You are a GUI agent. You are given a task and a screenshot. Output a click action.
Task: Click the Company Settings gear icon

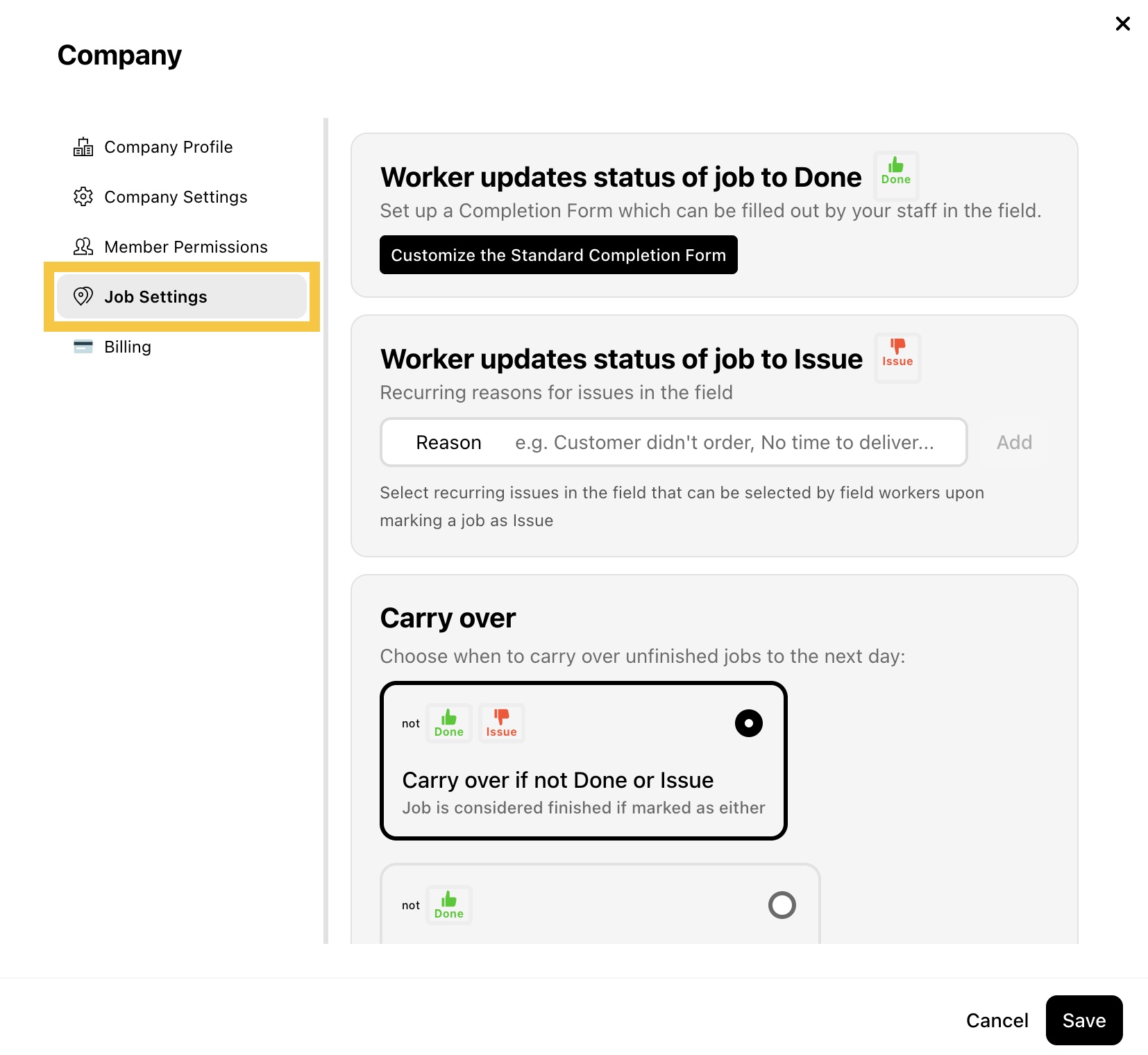click(x=83, y=197)
